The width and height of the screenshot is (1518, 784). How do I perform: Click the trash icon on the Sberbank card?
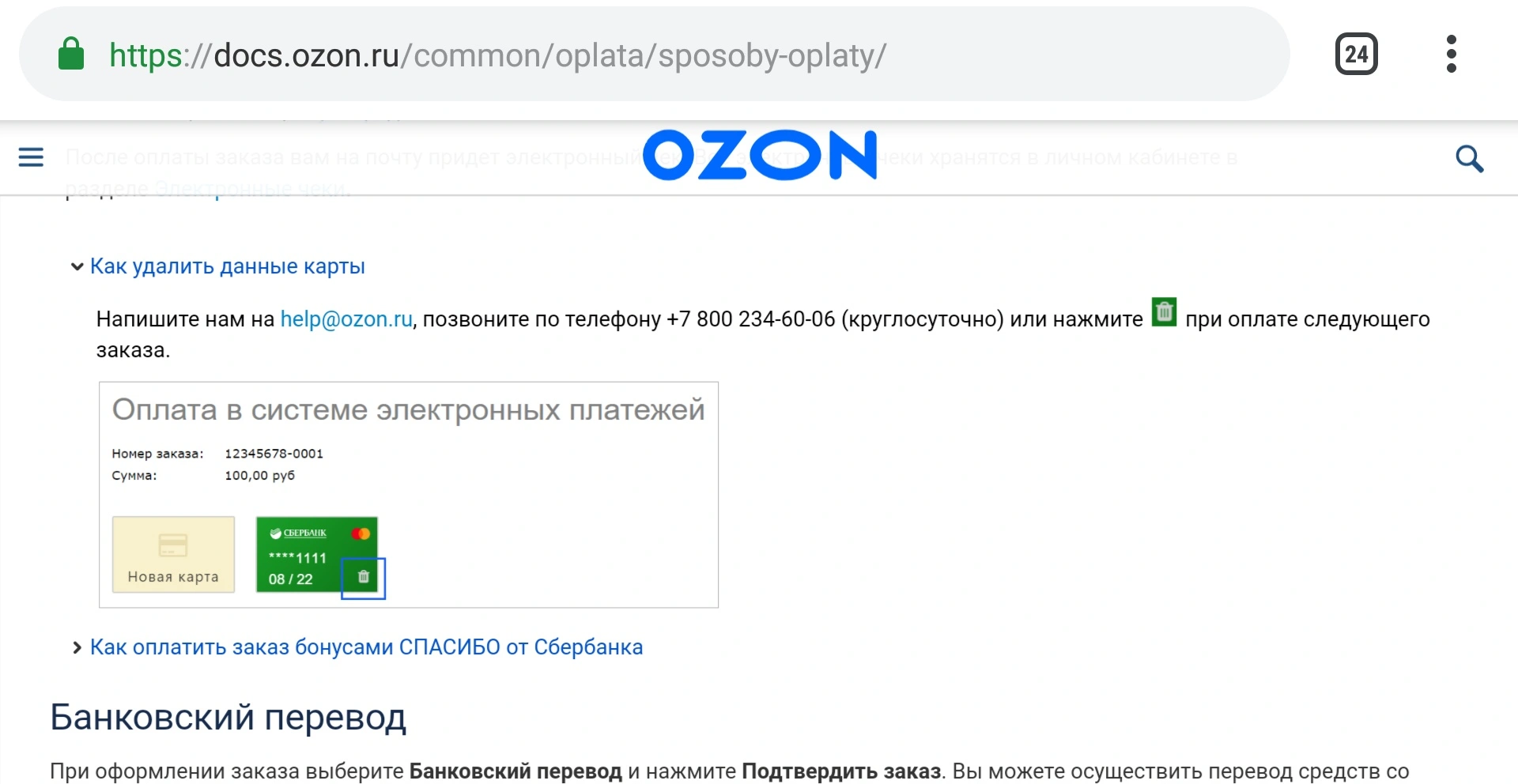coord(364,577)
